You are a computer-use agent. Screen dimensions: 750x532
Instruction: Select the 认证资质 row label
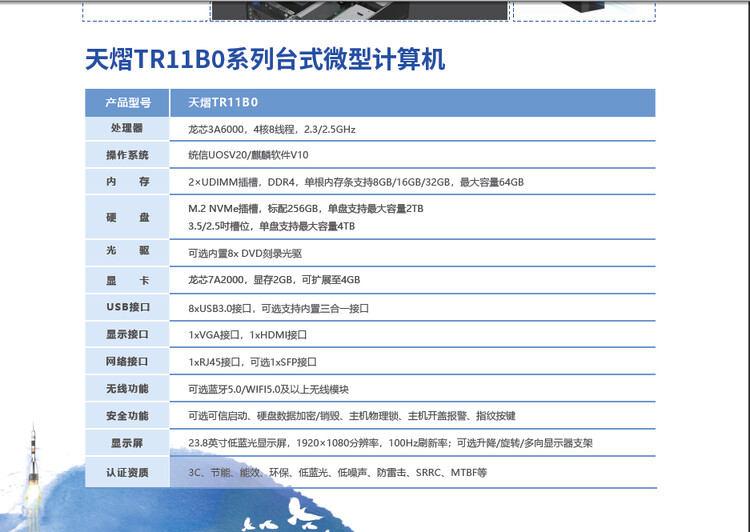tap(127, 473)
